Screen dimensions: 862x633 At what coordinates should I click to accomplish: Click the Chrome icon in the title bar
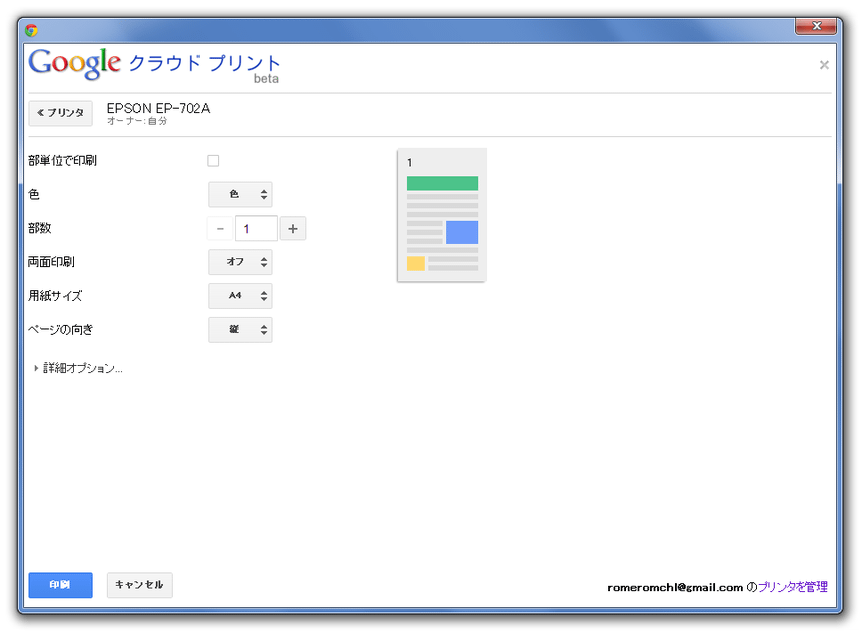tap(31, 30)
